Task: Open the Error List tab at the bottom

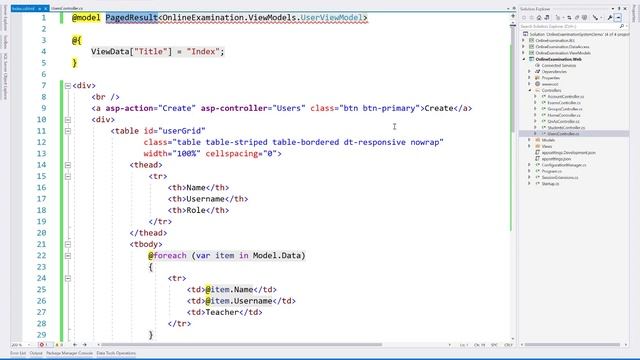Action: [18, 353]
